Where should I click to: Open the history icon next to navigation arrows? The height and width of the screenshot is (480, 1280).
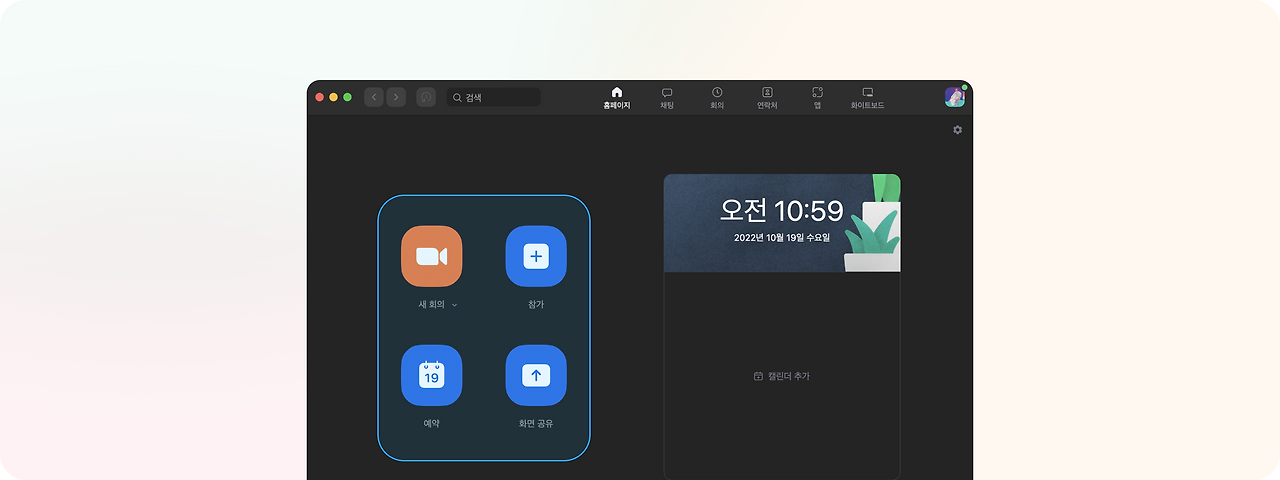426,97
